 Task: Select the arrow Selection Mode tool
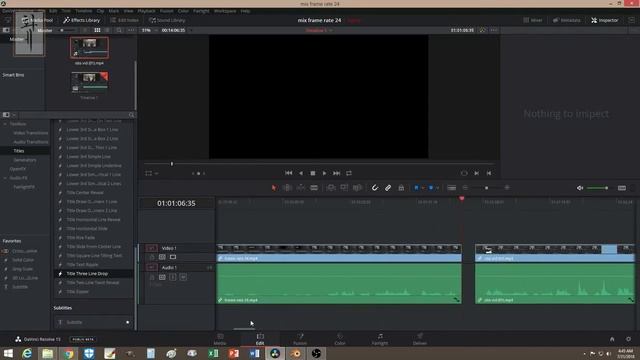tap(274, 188)
